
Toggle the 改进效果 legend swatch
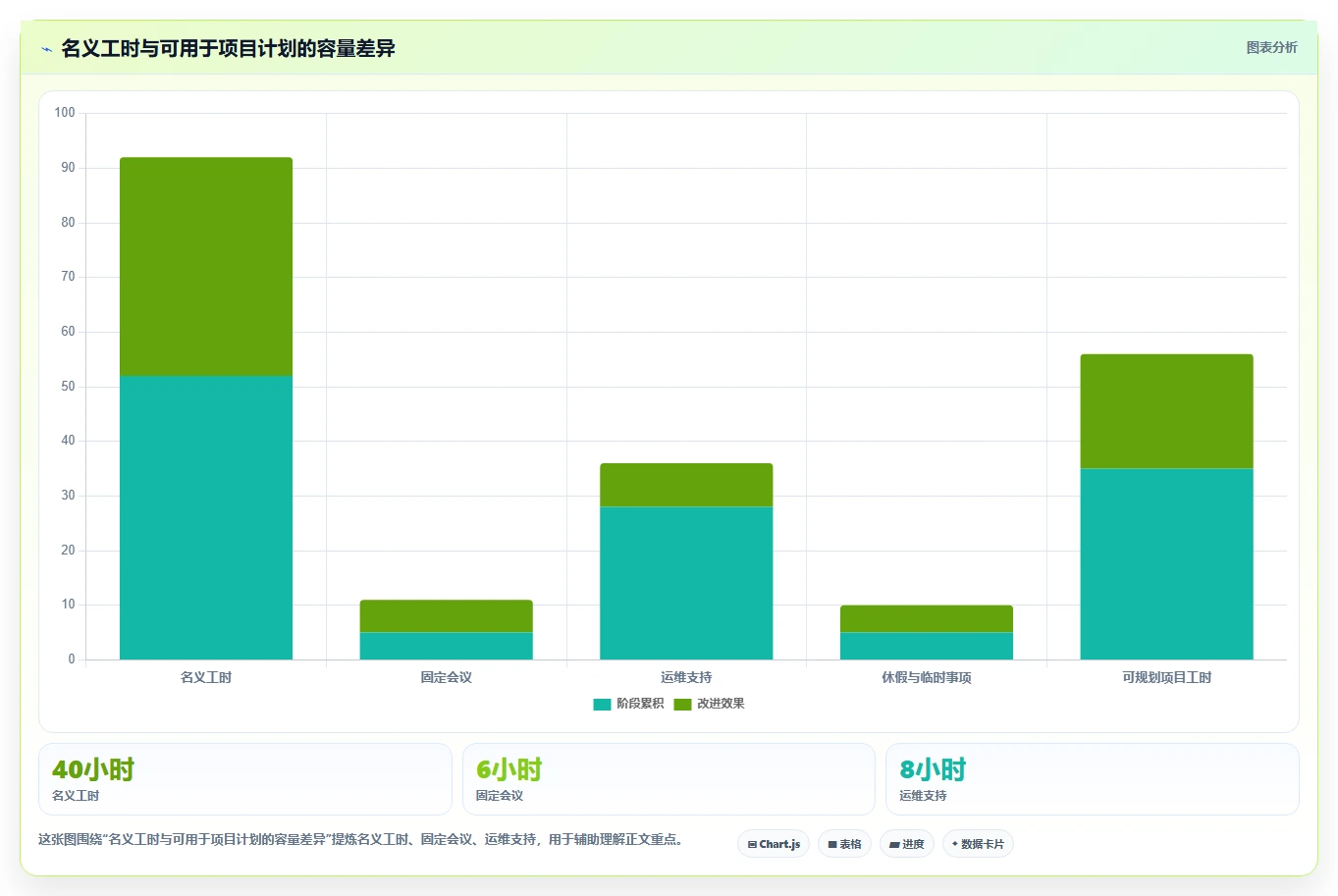(682, 704)
